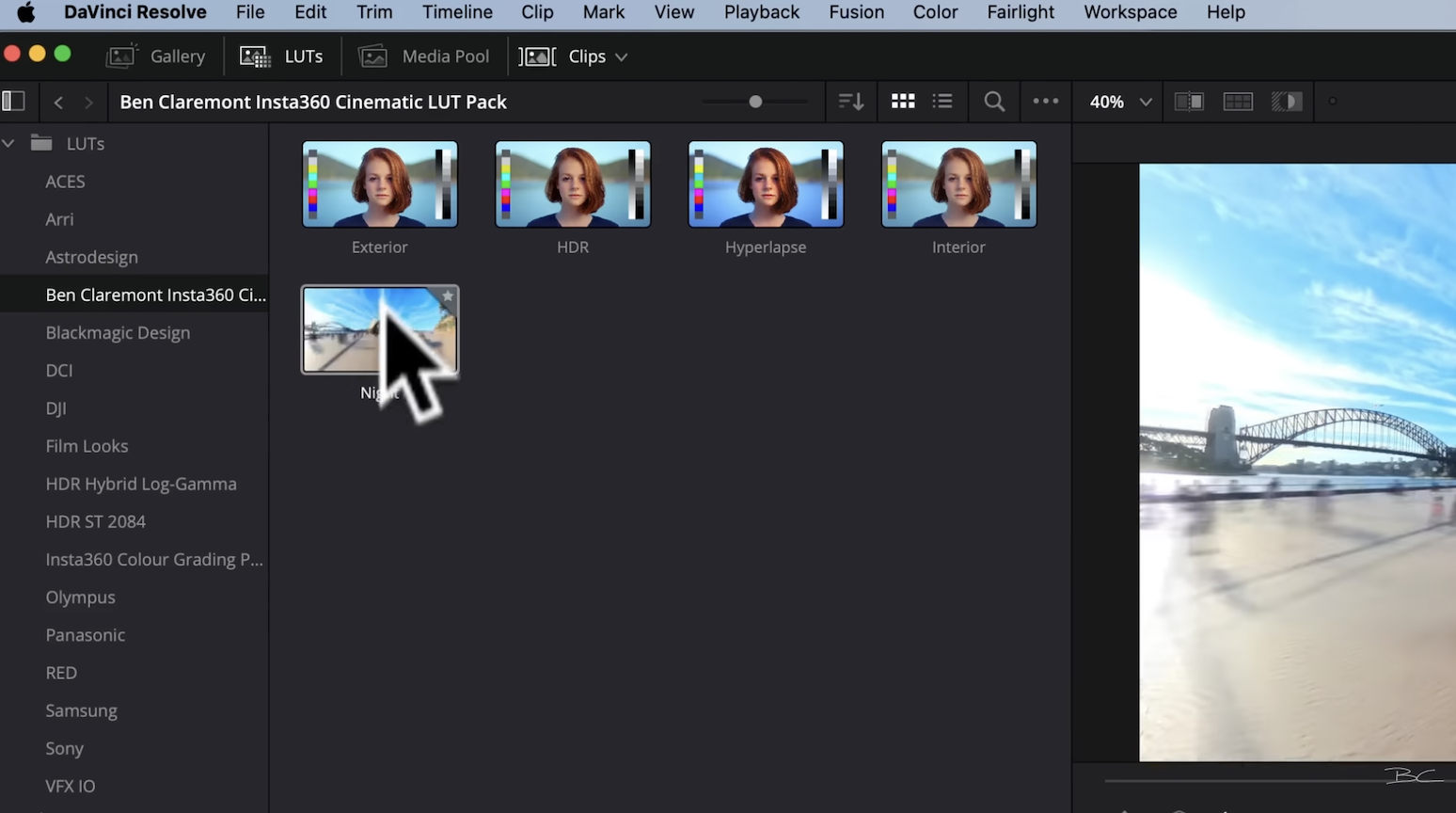The width and height of the screenshot is (1456, 813).
Task: Adjust the thumbnail size slider
Action: point(755,102)
